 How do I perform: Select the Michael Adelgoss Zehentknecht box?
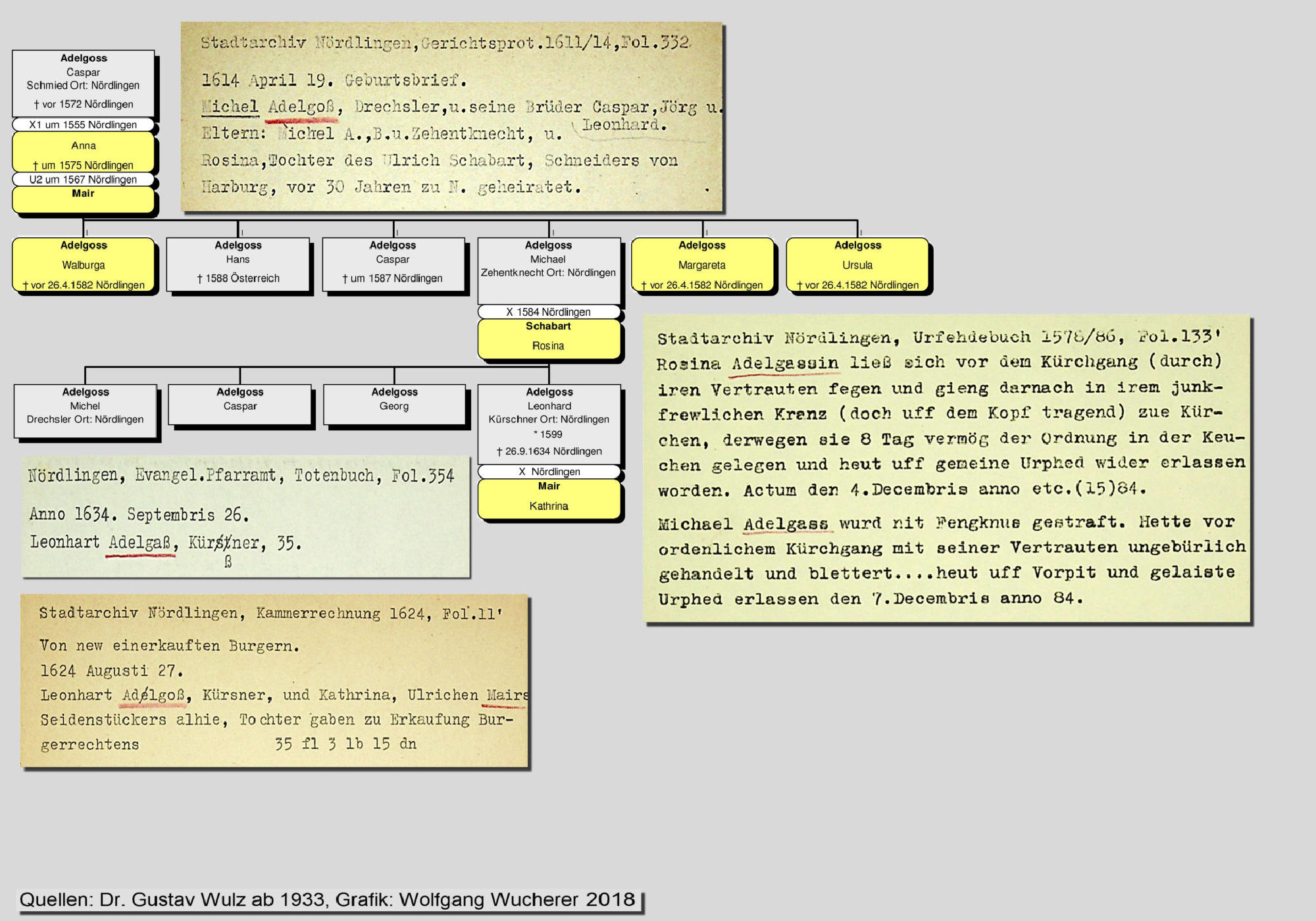[x=549, y=270]
